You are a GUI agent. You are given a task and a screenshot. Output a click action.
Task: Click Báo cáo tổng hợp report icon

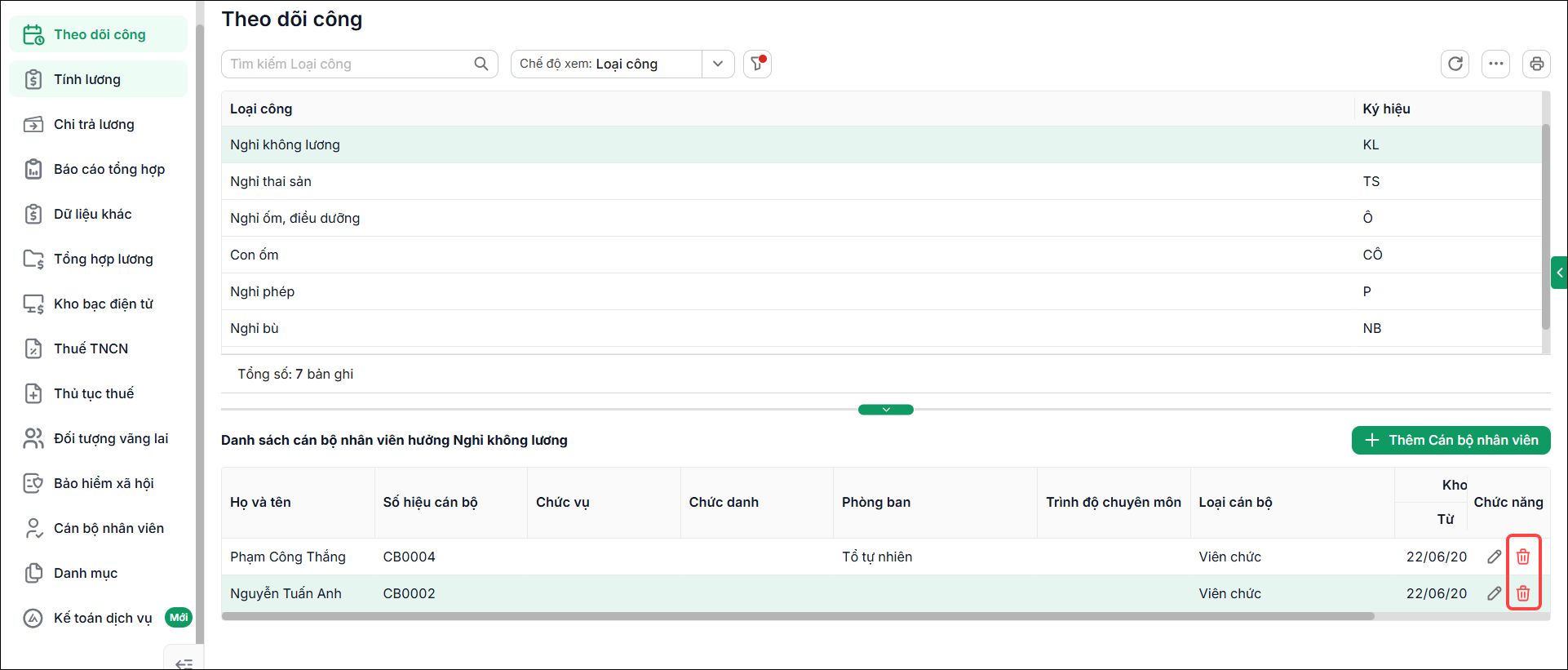pos(33,169)
